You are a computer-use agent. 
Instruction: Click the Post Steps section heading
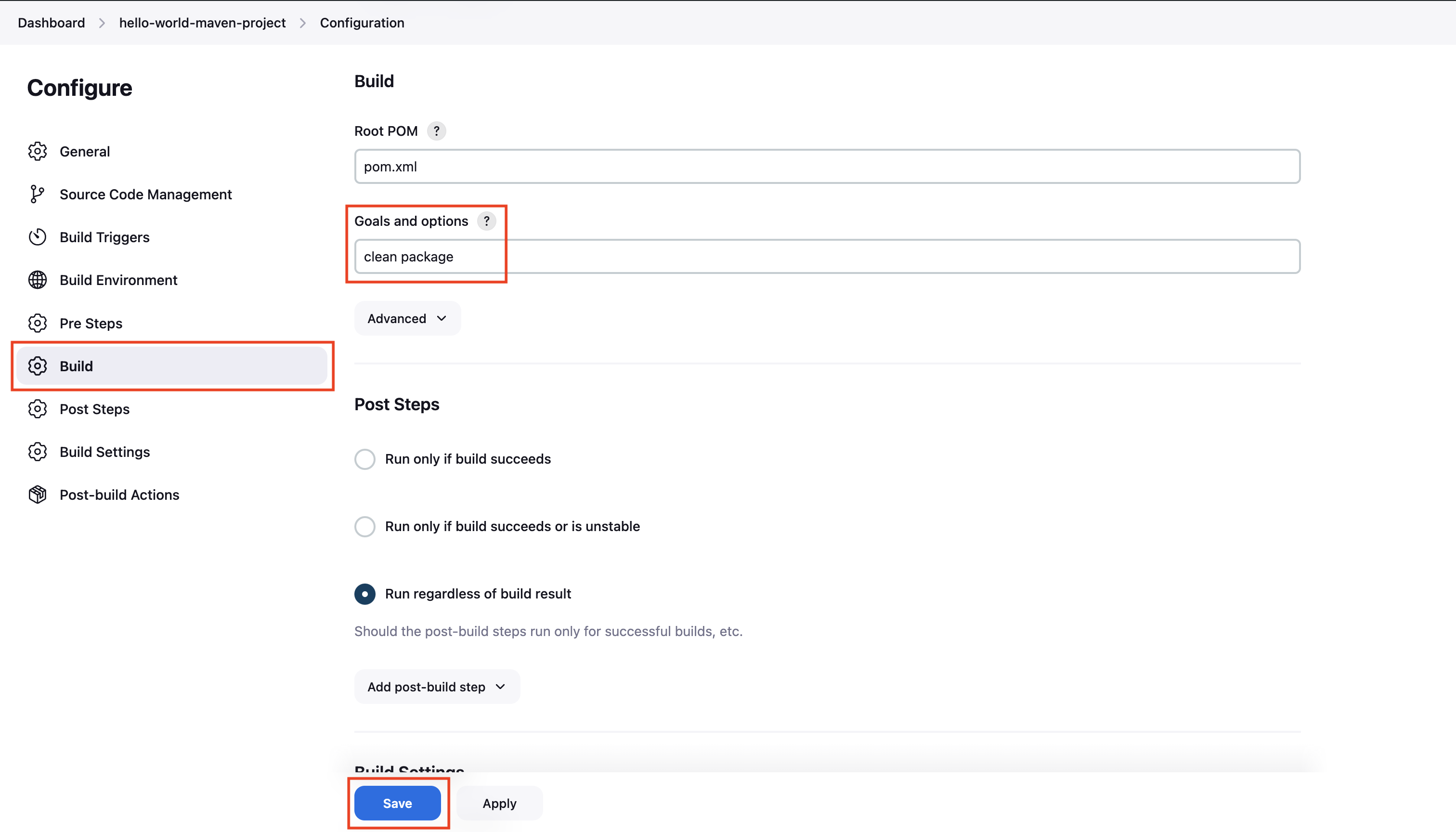pos(397,404)
